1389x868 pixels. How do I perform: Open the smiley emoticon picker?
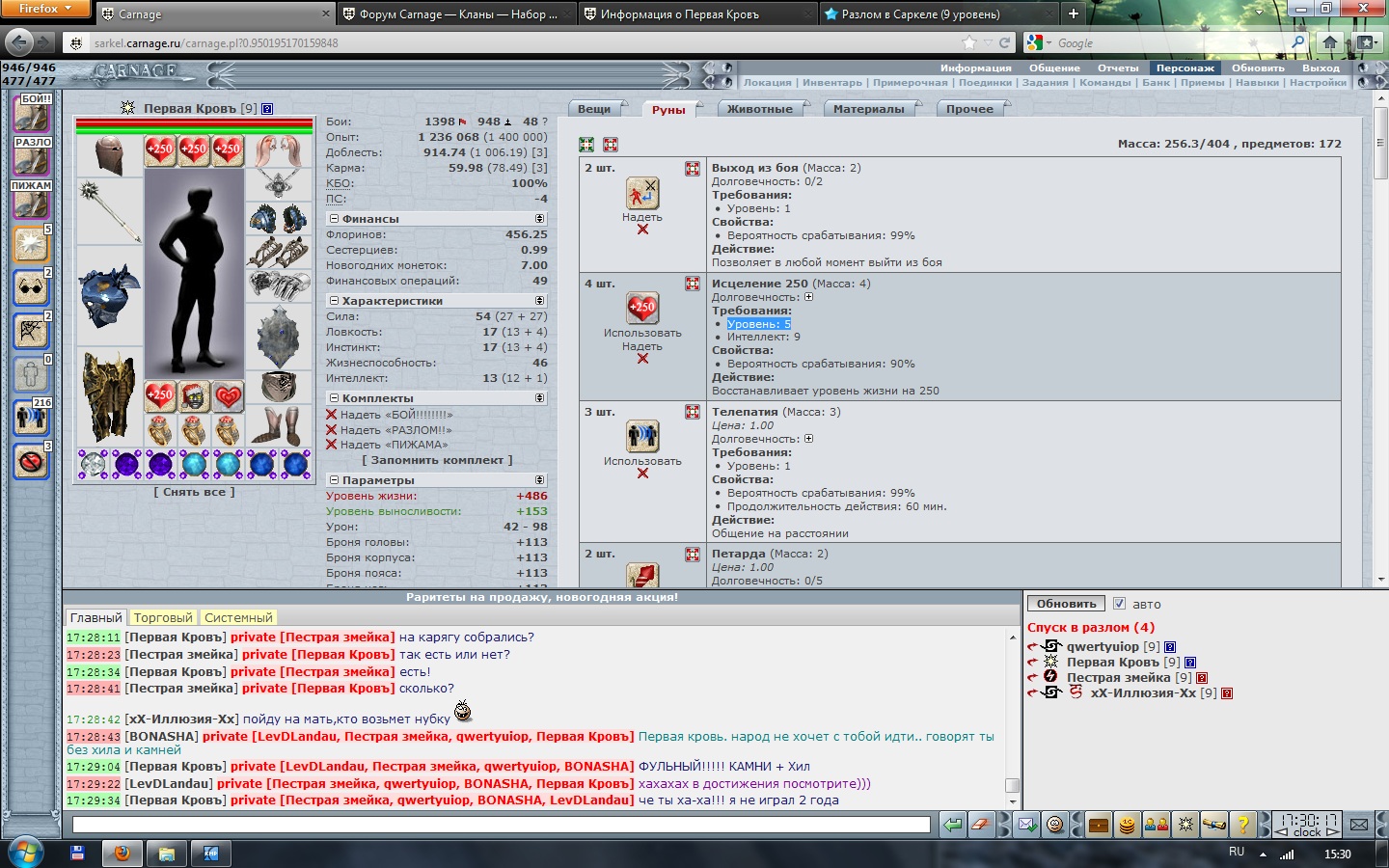[x=1055, y=825]
